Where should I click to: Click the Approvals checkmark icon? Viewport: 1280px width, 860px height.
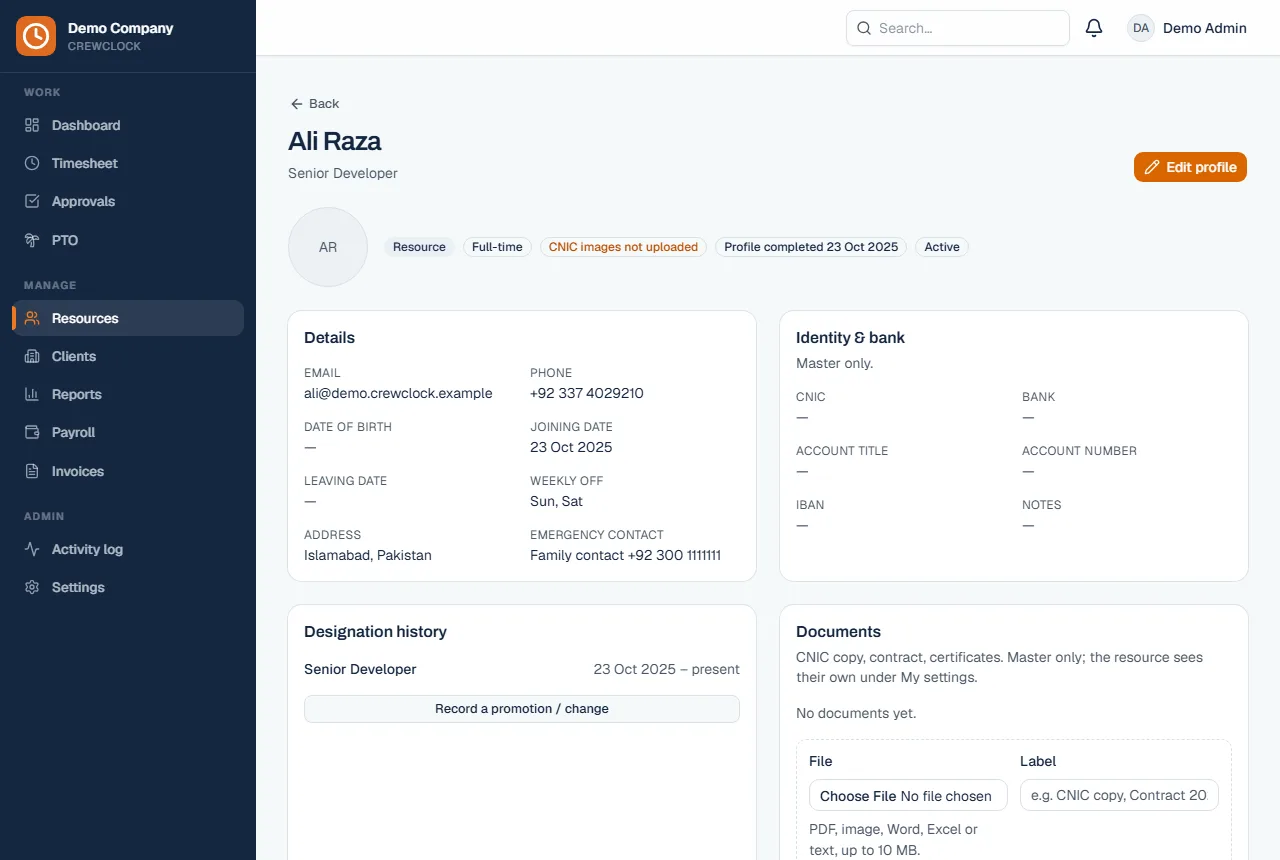32,201
